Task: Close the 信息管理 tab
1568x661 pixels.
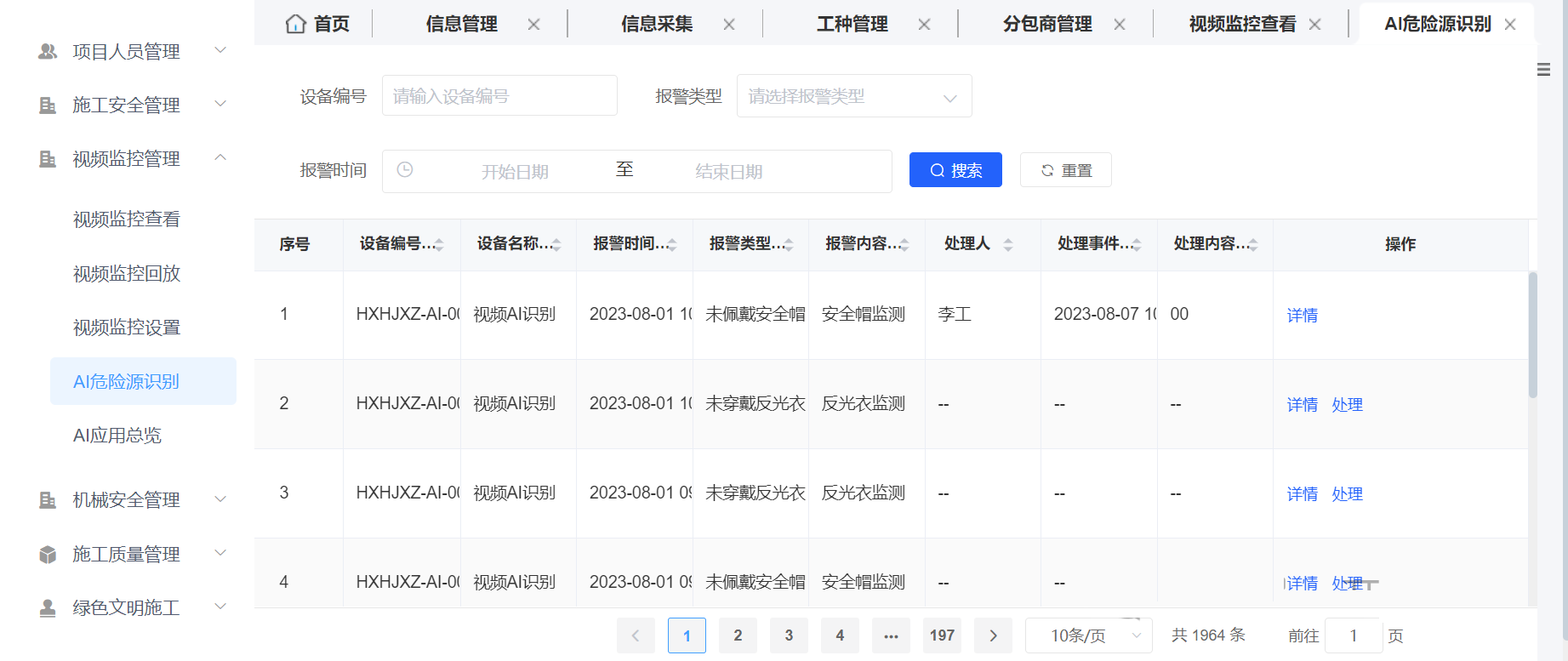Action: pos(533,25)
